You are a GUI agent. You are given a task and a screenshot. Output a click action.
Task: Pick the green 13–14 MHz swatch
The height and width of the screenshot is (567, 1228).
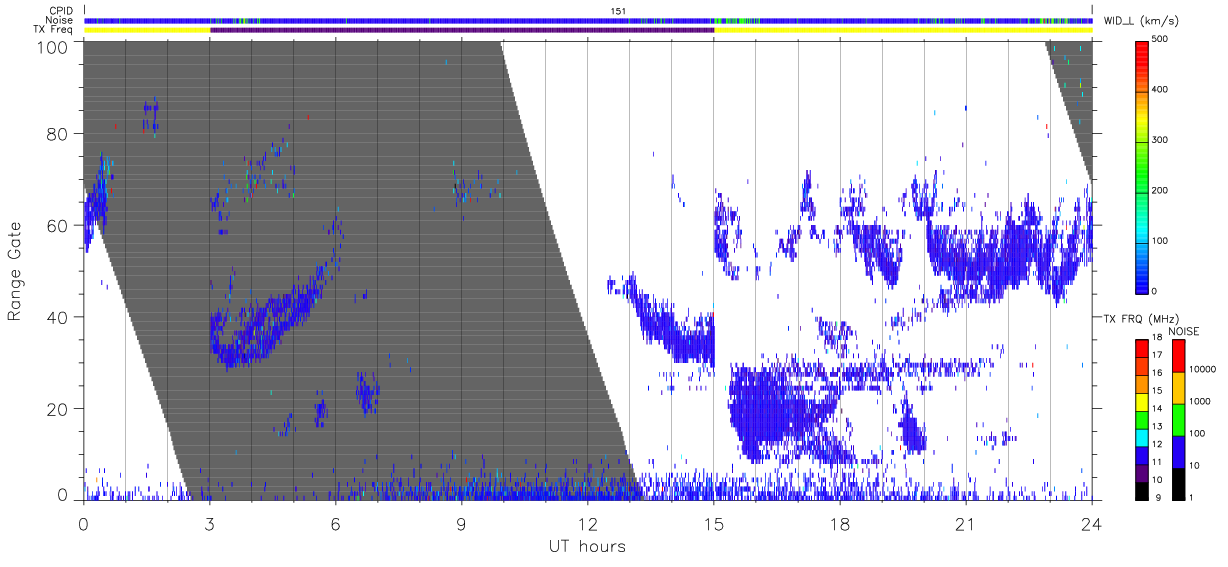tap(1142, 420)
